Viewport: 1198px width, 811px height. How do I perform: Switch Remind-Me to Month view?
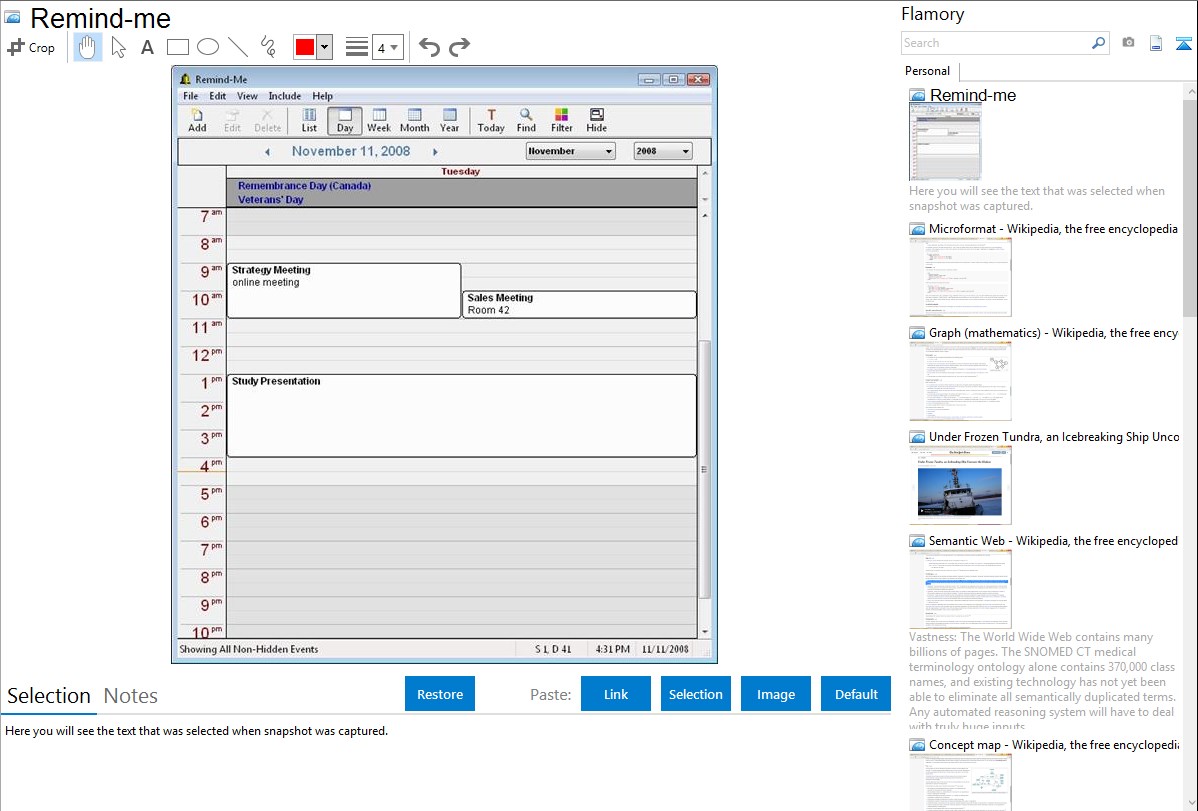coord(415,120)
